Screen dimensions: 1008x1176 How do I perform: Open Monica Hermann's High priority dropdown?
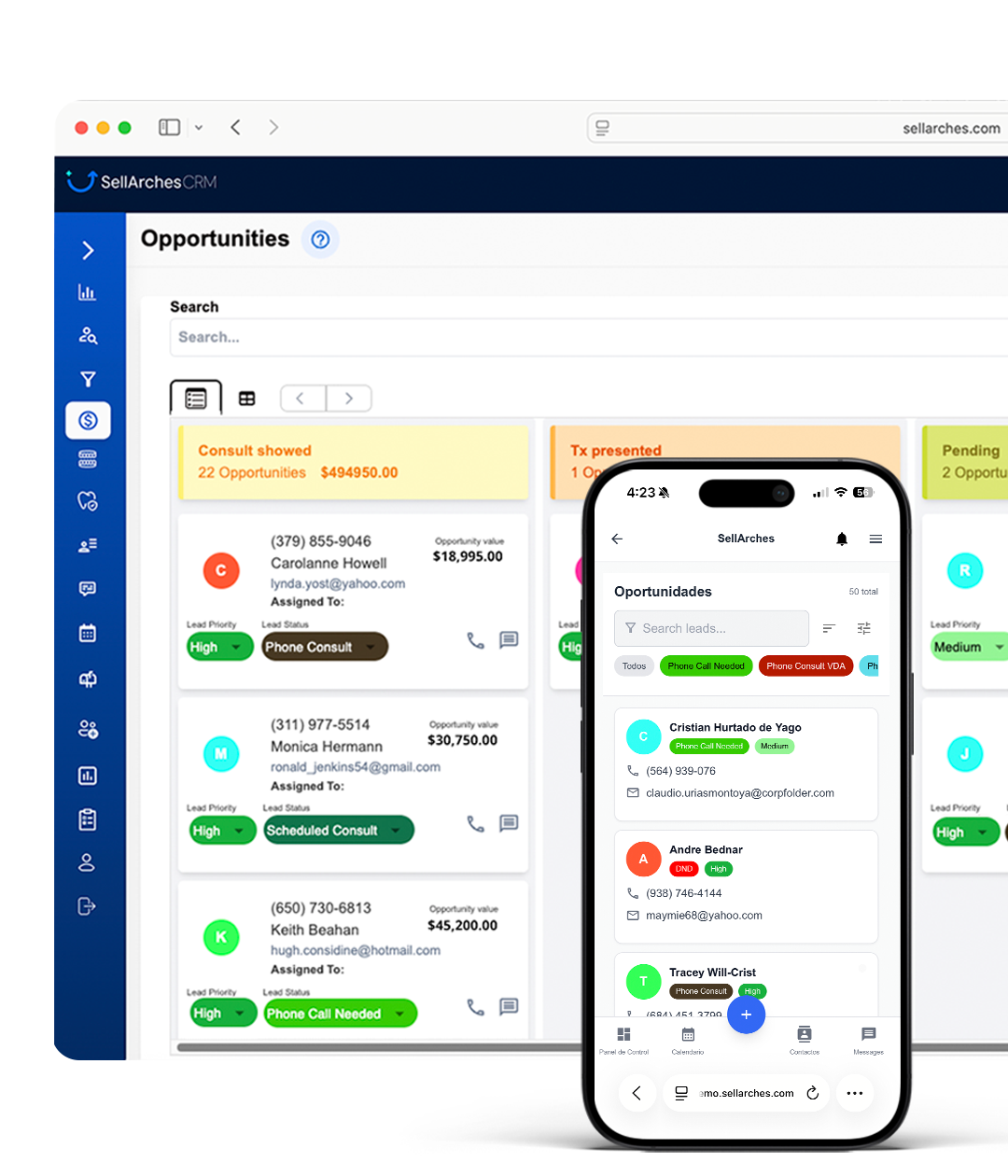tap(222, 831)
